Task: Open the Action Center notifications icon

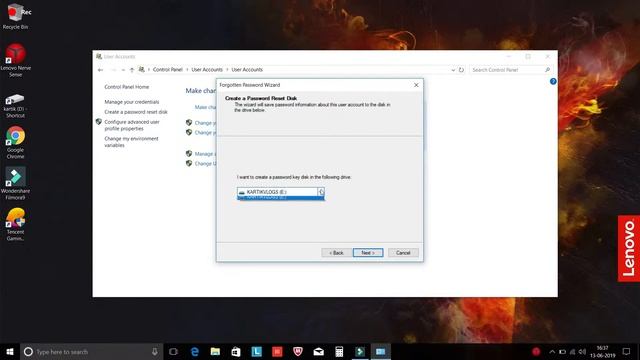Action: (626, 351)
